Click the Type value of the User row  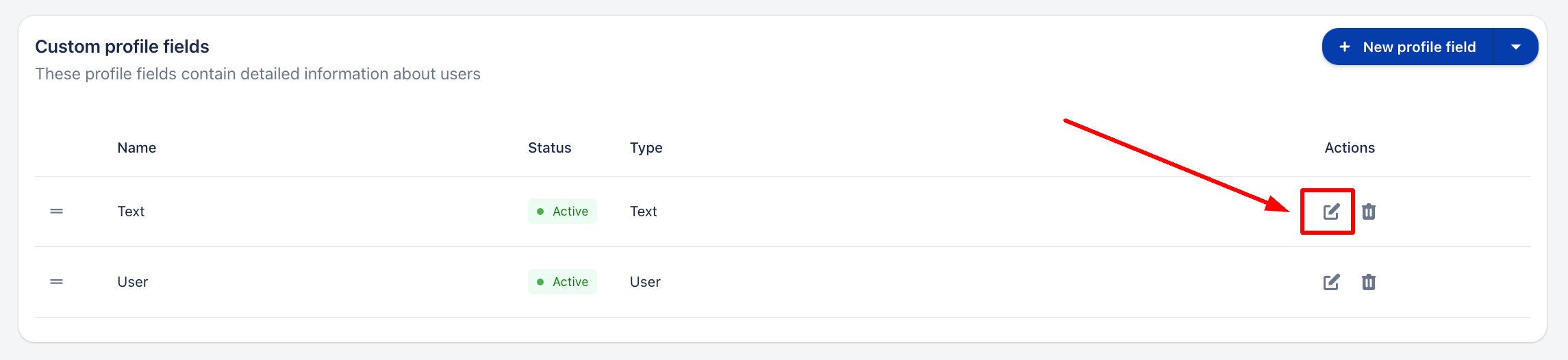tap(645, 282)
